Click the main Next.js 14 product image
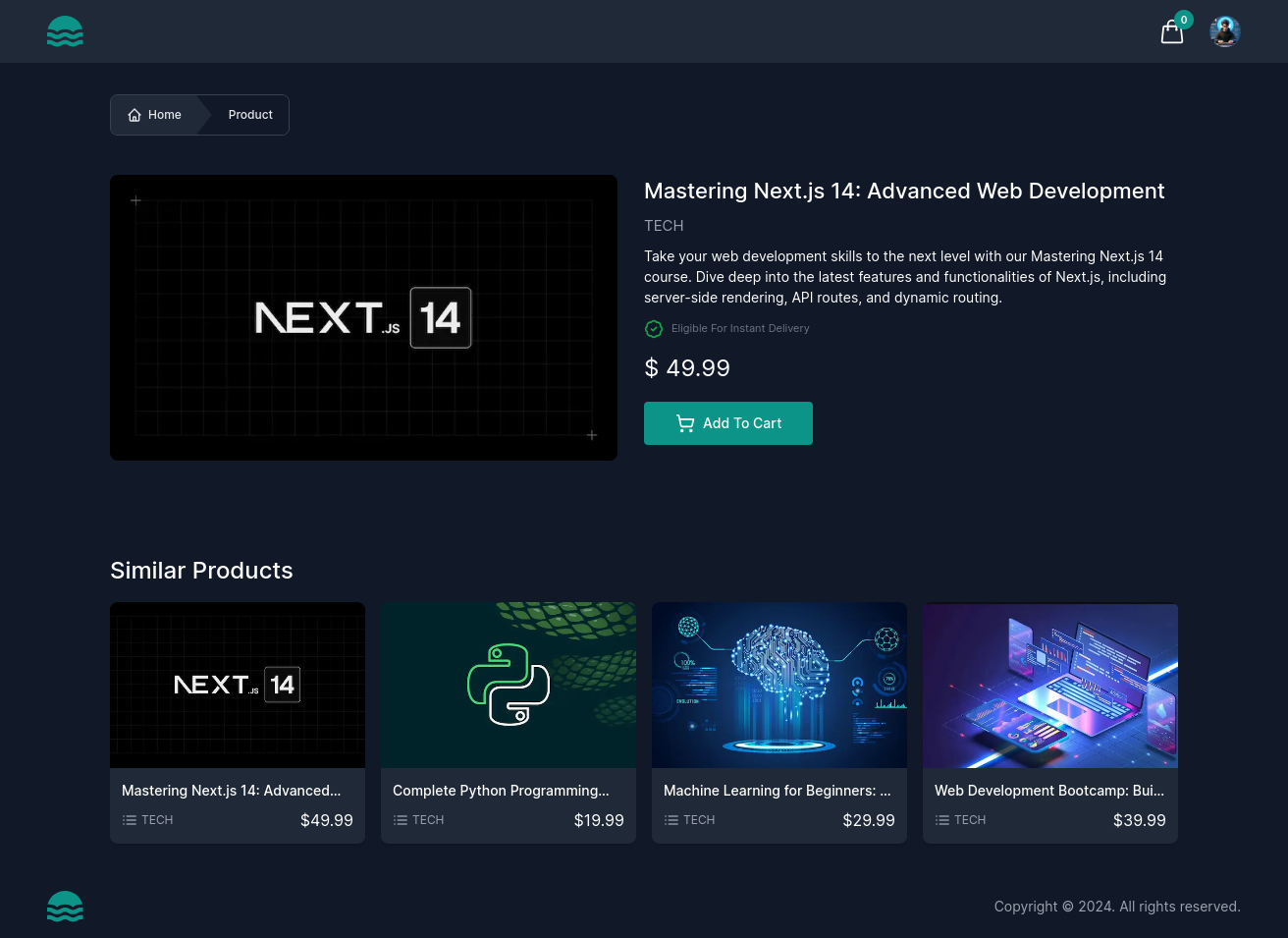The width and height of the screenshot is (1288, 938). tap(363, 317)
